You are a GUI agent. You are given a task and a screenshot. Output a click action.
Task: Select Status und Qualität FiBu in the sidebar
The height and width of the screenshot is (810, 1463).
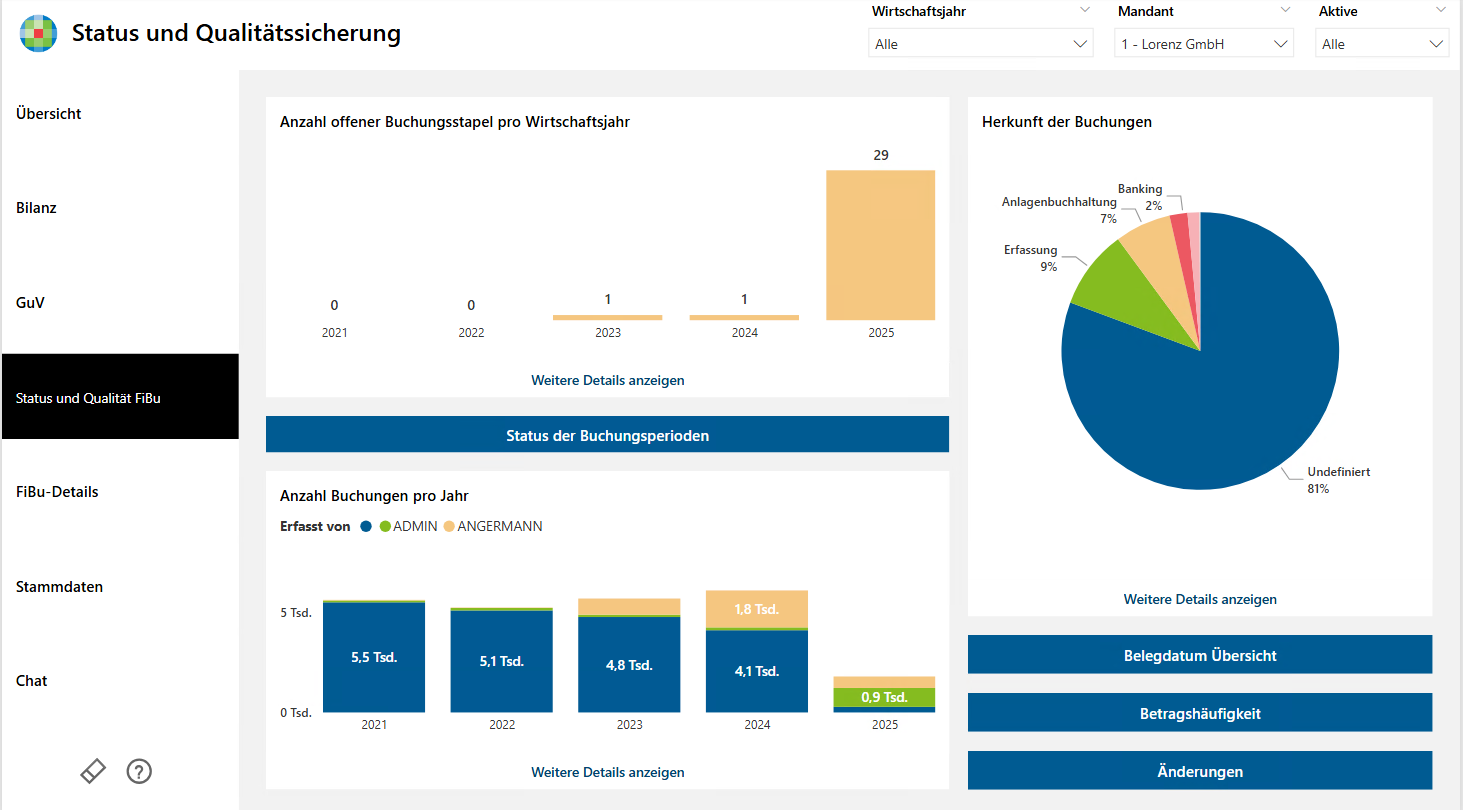[120, 397]
